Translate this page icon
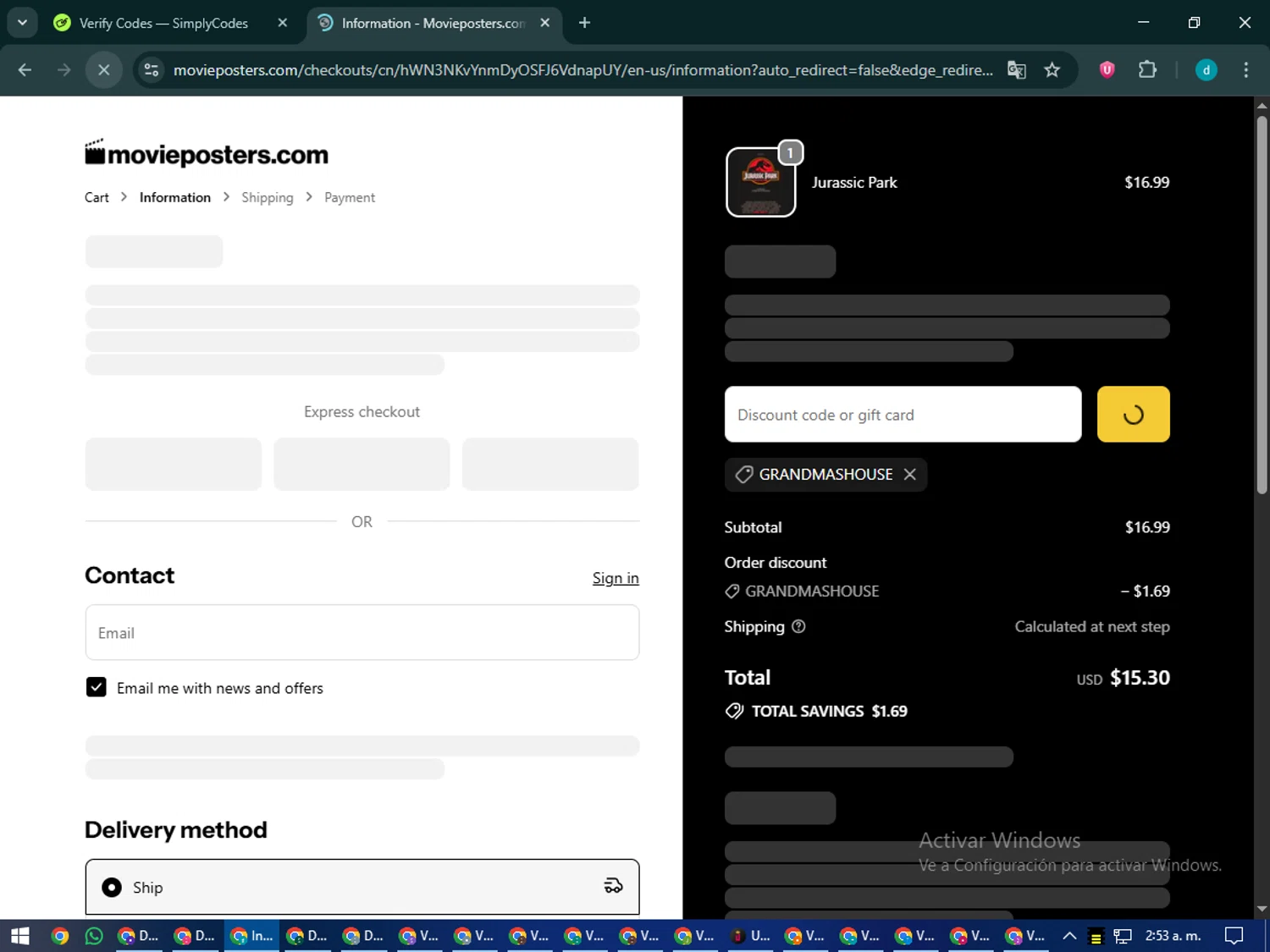Image resolution: width=1270 pixels, height=952 pixels. point(1017,70)
